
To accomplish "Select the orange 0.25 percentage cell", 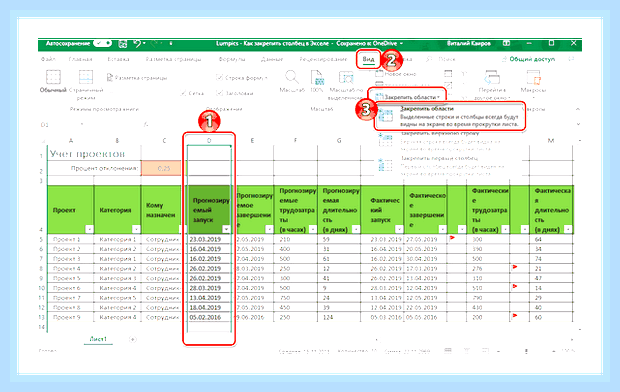I will 161,168.
